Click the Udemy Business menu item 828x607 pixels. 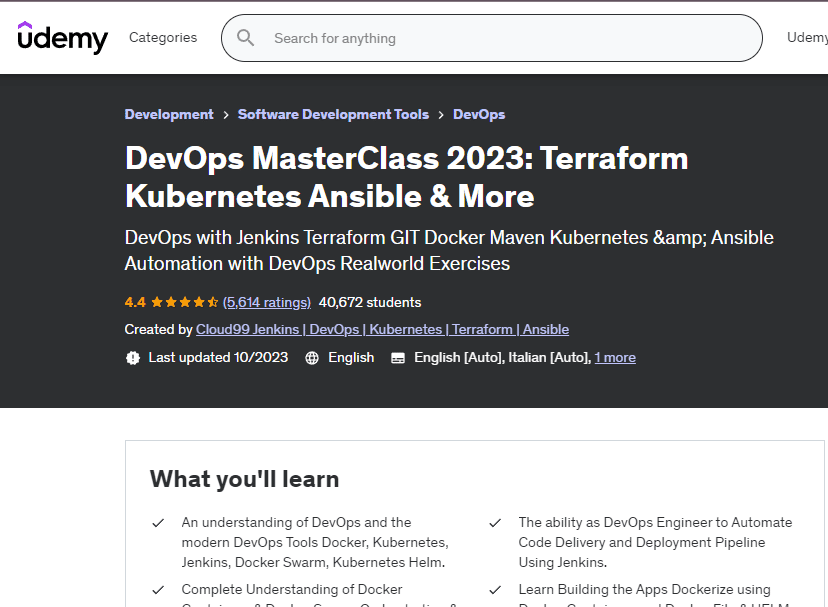(807, 38)
